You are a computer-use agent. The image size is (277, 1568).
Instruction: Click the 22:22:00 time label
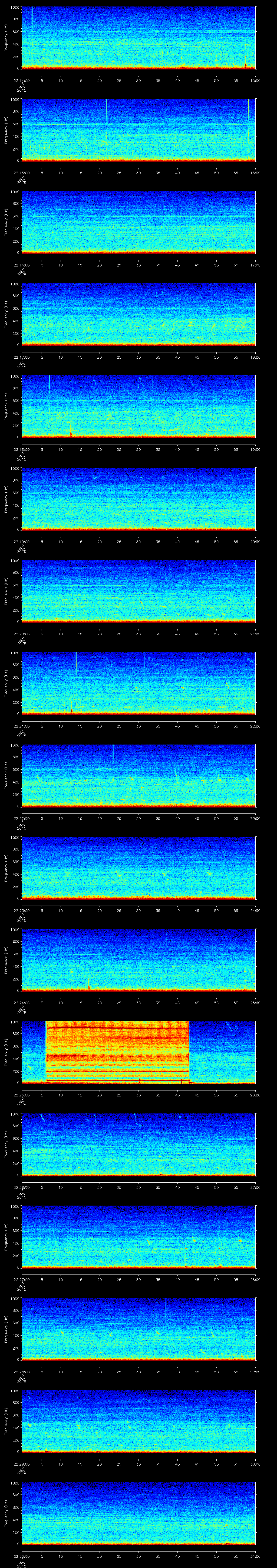21,818
